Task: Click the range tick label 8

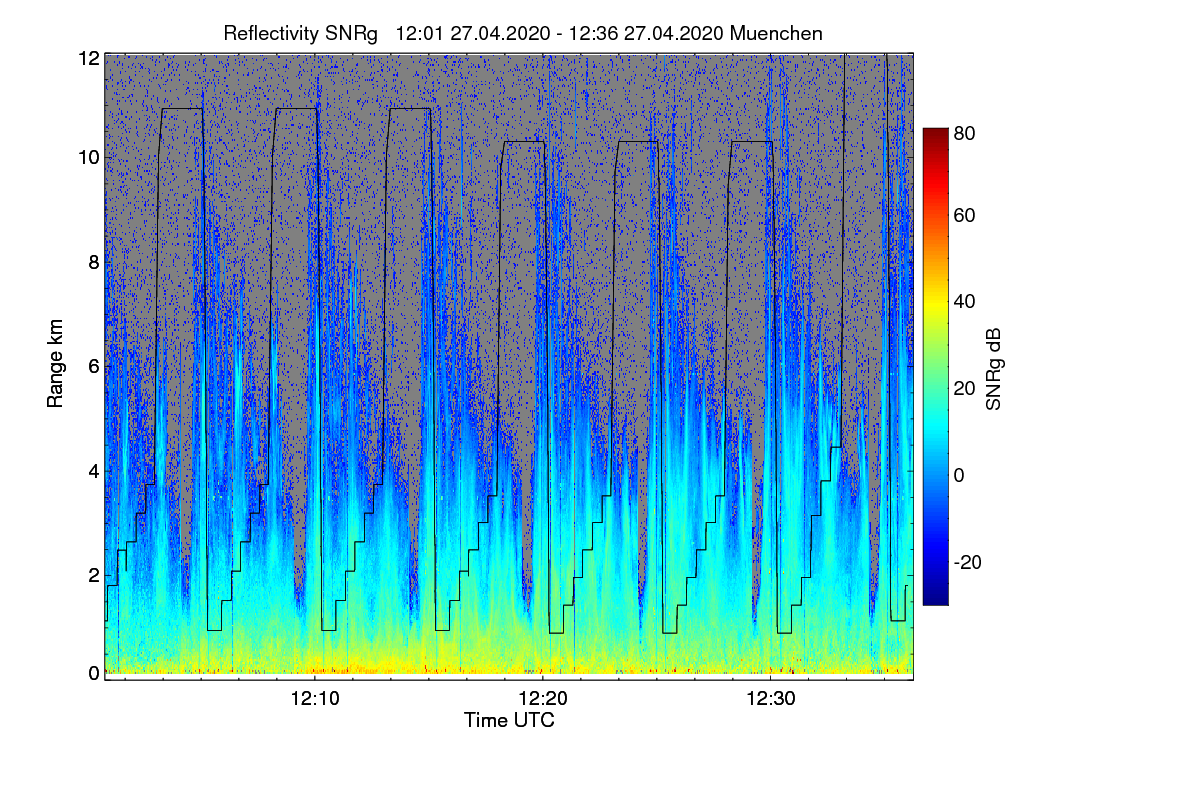Action: pos(94,262)
